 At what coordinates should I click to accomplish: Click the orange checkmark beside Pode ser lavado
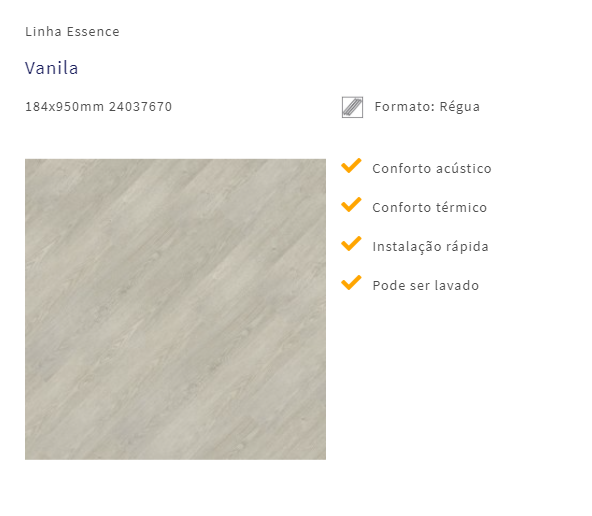point(351,282)
